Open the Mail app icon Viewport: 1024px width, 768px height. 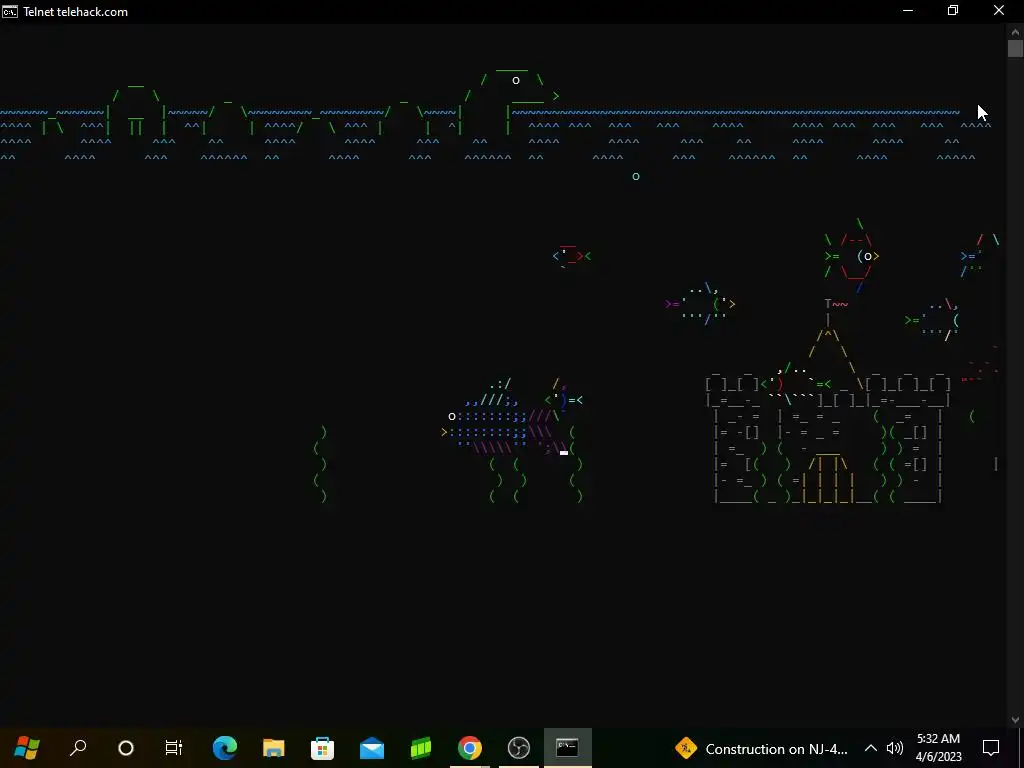click(x=372, y=748)
